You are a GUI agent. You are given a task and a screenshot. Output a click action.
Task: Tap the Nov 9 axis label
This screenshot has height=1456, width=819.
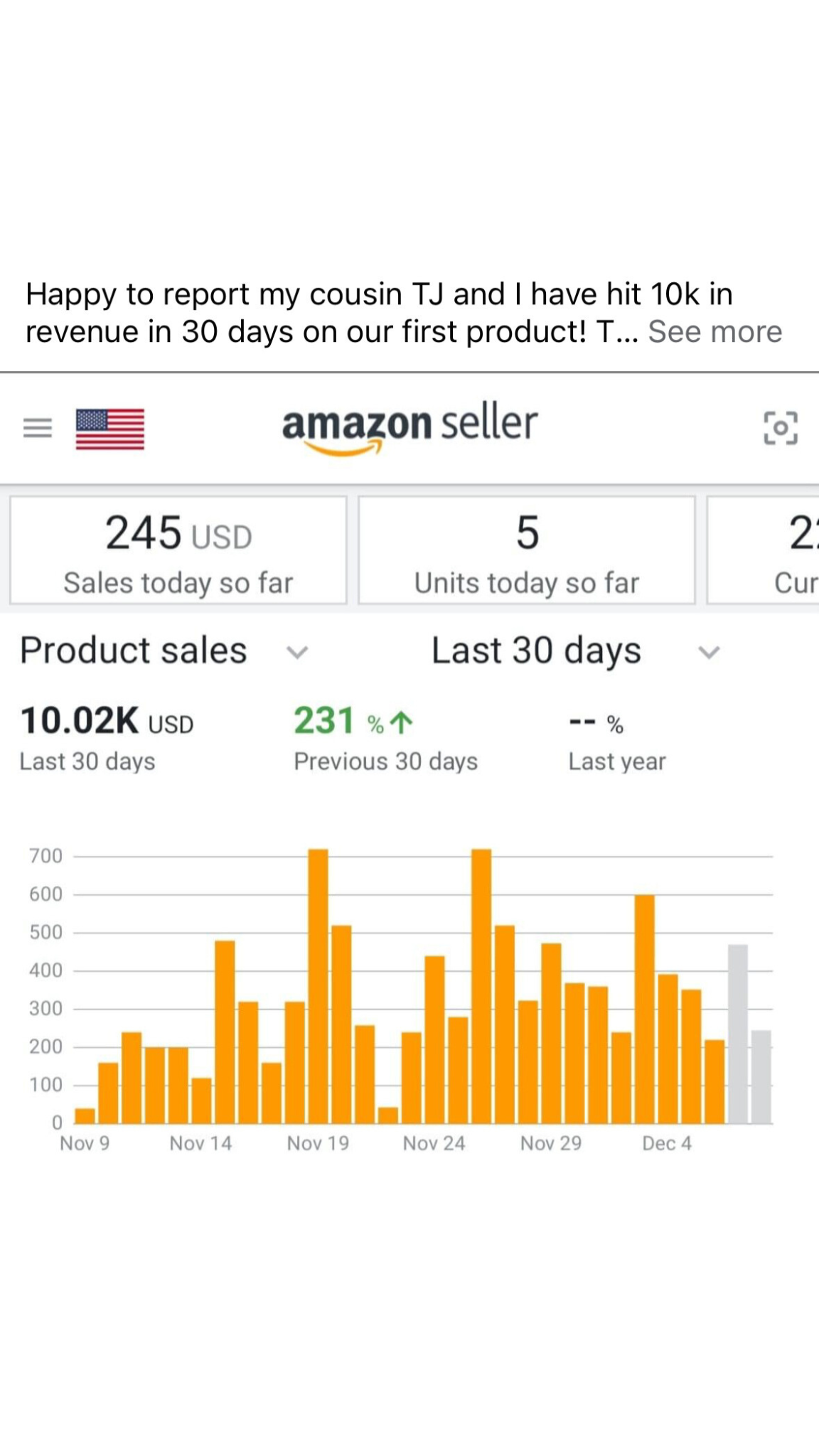[85, 1143]
